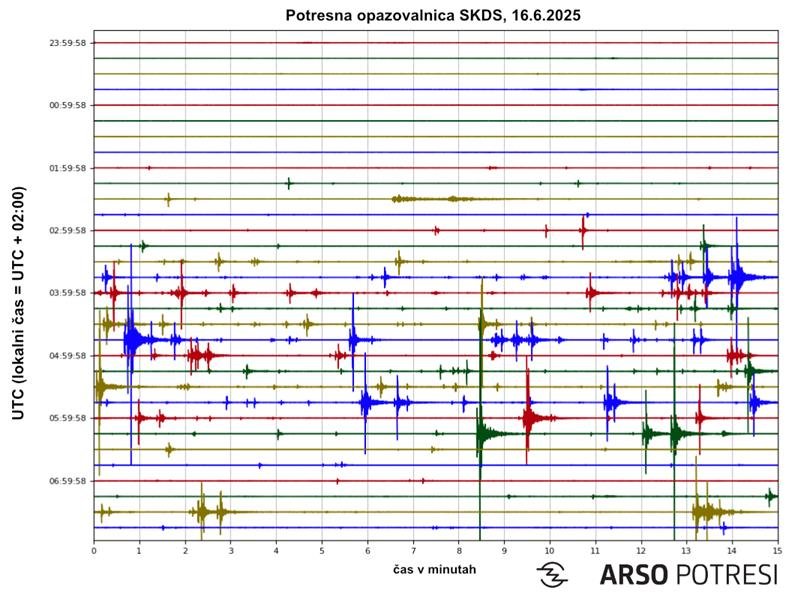Click the time label 23:59:58
The width and height of the screenshot is (800, 607).
tap(68, 43)
